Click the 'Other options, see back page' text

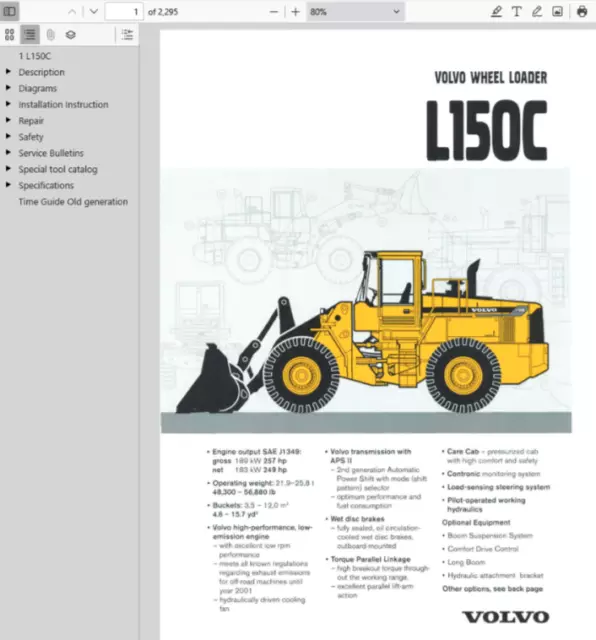(x=492, y=589)
